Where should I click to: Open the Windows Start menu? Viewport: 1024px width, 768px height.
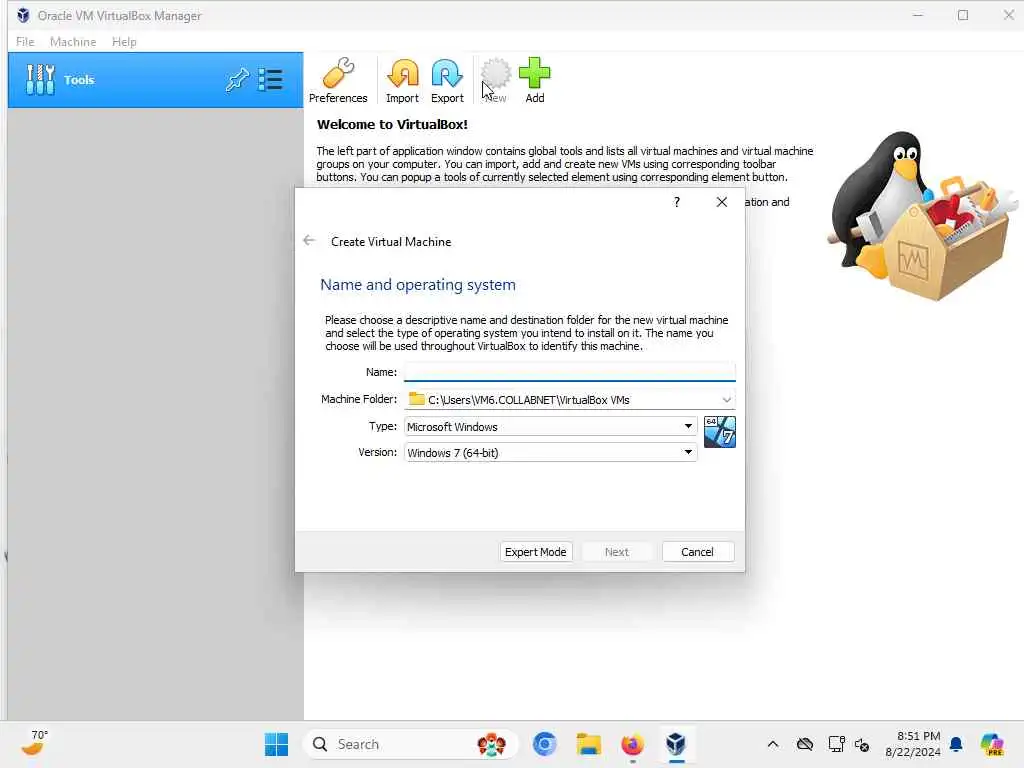click(x=276, y=744)
